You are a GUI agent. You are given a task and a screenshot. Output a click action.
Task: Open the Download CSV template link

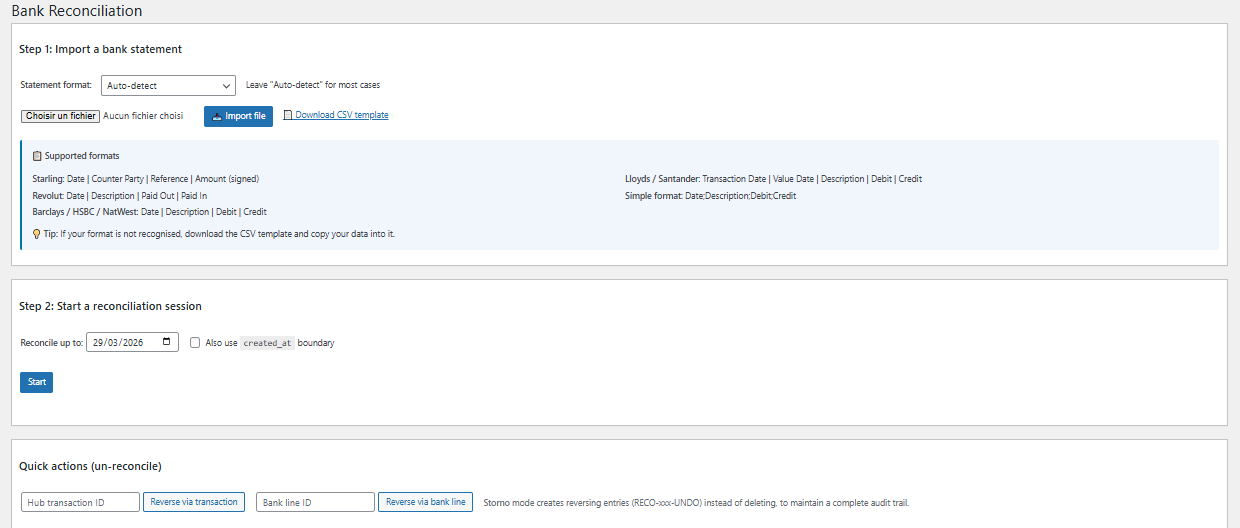341,115
